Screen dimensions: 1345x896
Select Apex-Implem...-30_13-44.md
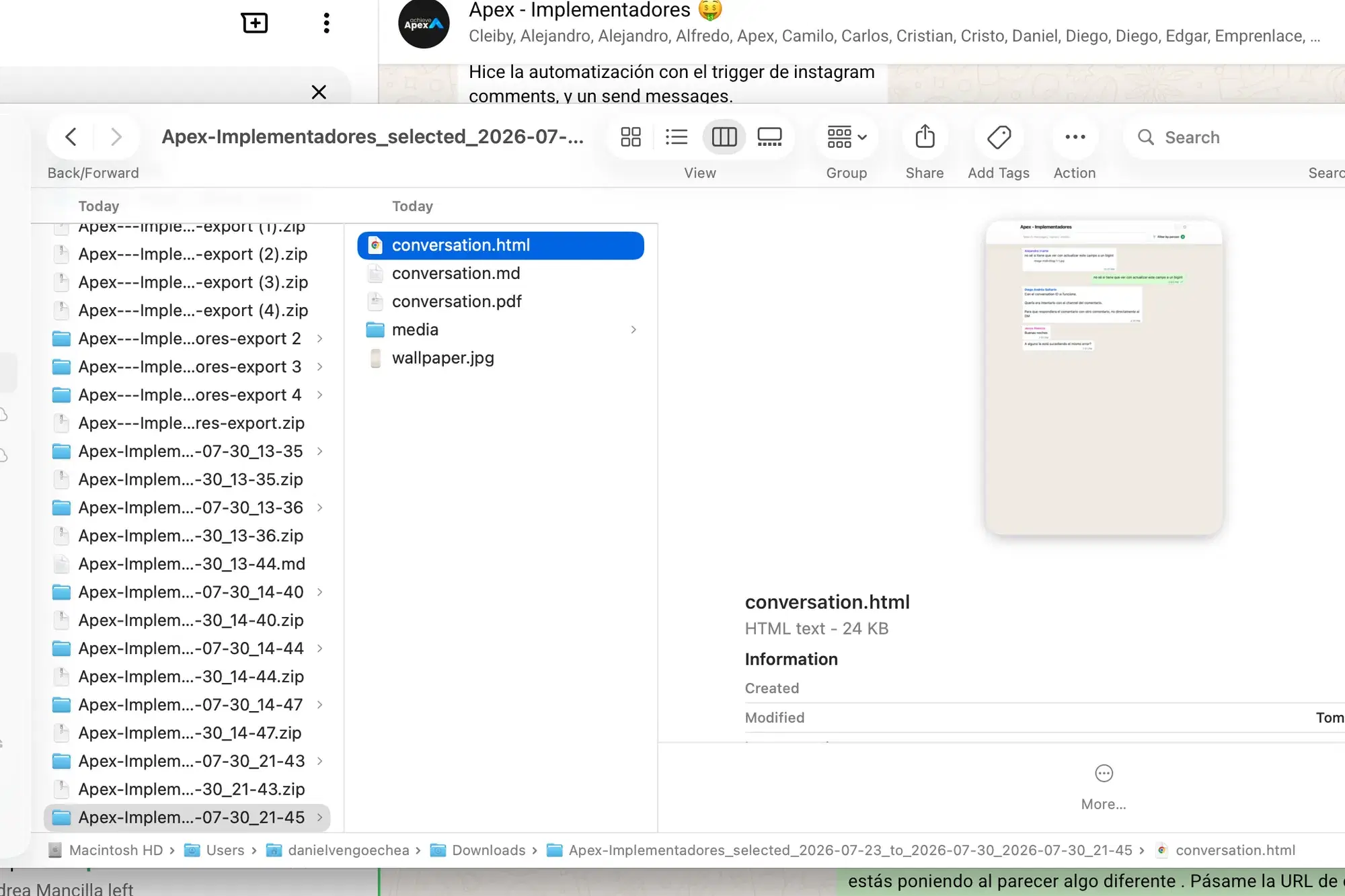[187, 565]
